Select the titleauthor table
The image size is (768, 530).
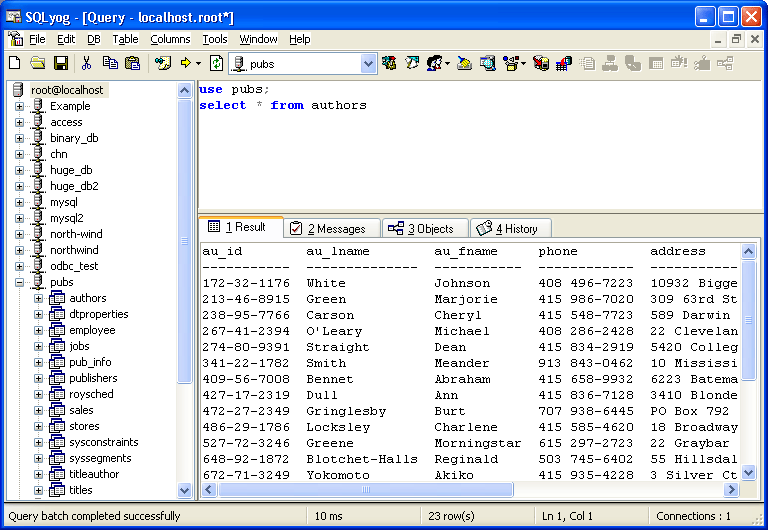94,474
